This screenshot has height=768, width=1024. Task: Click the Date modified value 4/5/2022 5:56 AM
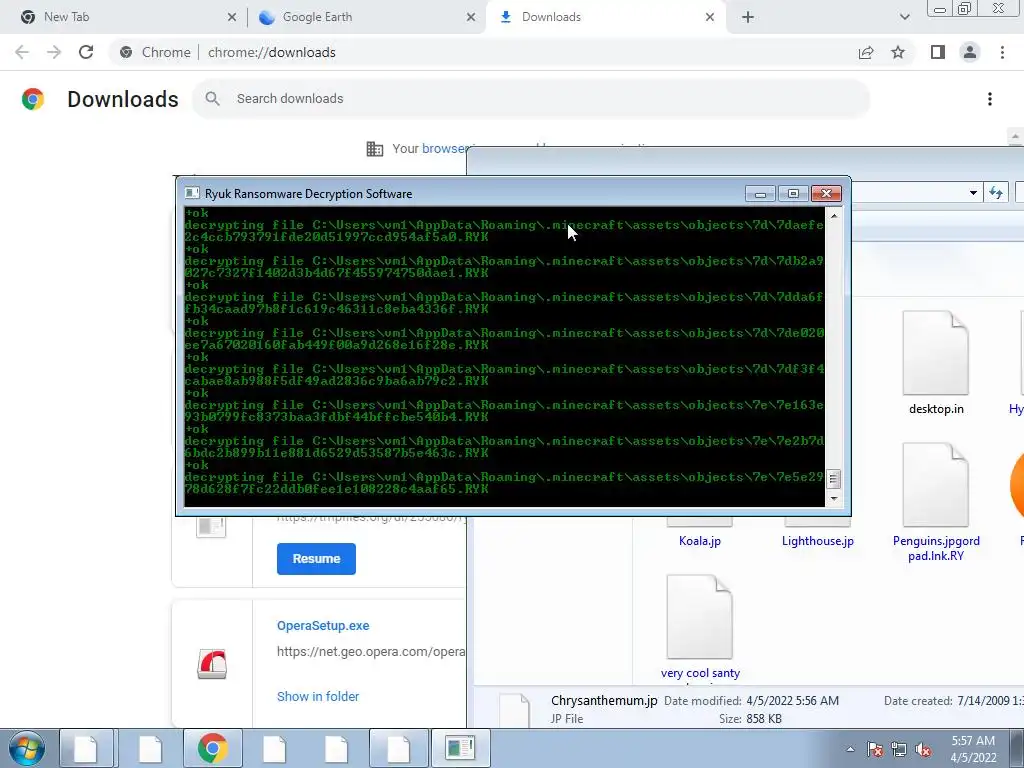pos(792,701)
